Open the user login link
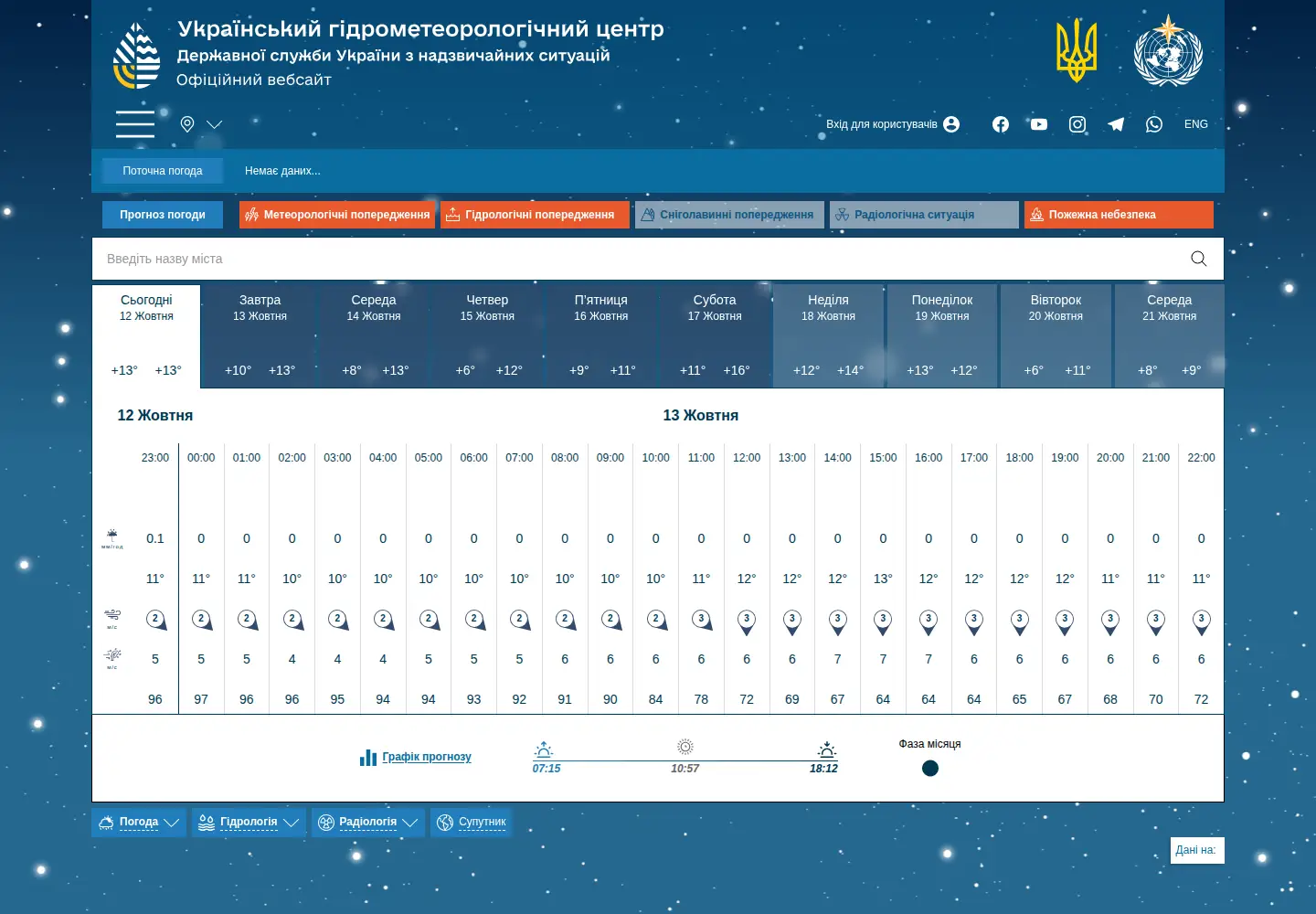1316x914 pixels. pyautogui.click(x=893, y=124)
